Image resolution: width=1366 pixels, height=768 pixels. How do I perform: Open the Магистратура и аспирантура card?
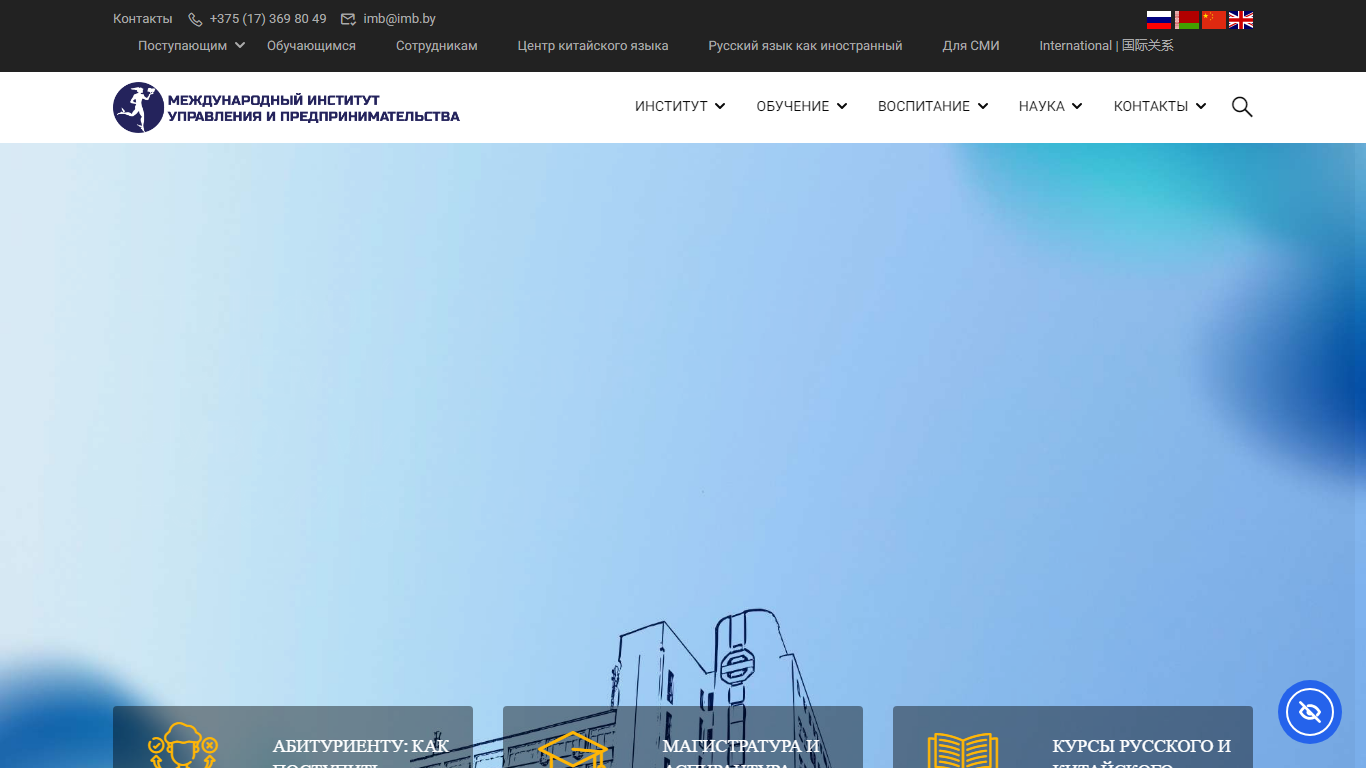point(683,737)
